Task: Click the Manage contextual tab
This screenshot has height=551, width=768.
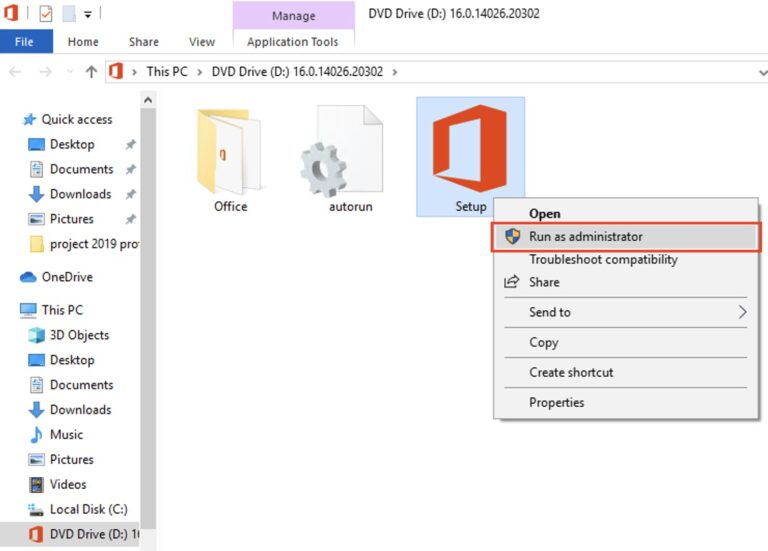Action: [293, 16]
